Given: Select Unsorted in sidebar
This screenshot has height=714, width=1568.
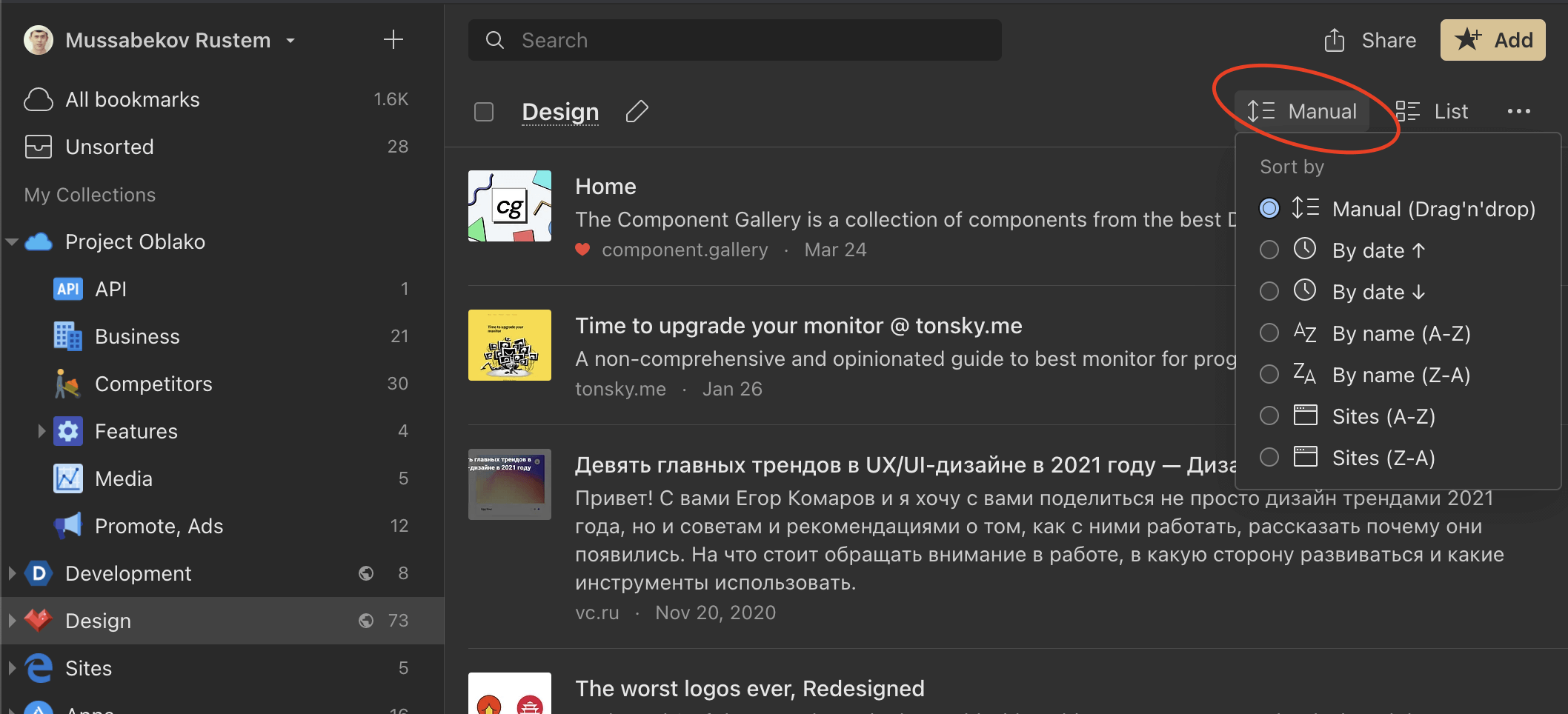Looking at the screenshot, I should [x=222, y=147].
